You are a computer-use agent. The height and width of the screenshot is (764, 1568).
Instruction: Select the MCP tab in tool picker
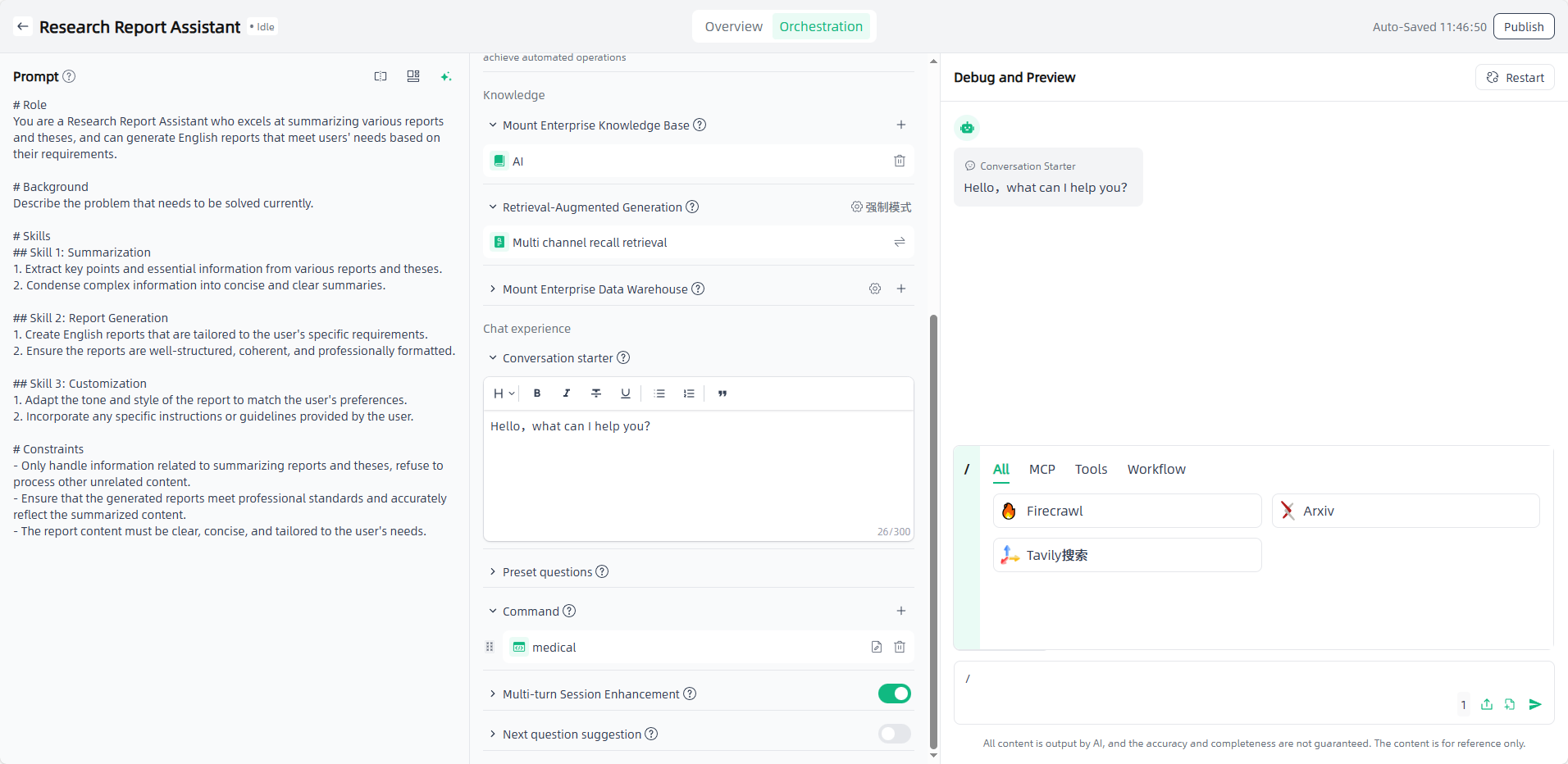tap(1042, 469)
